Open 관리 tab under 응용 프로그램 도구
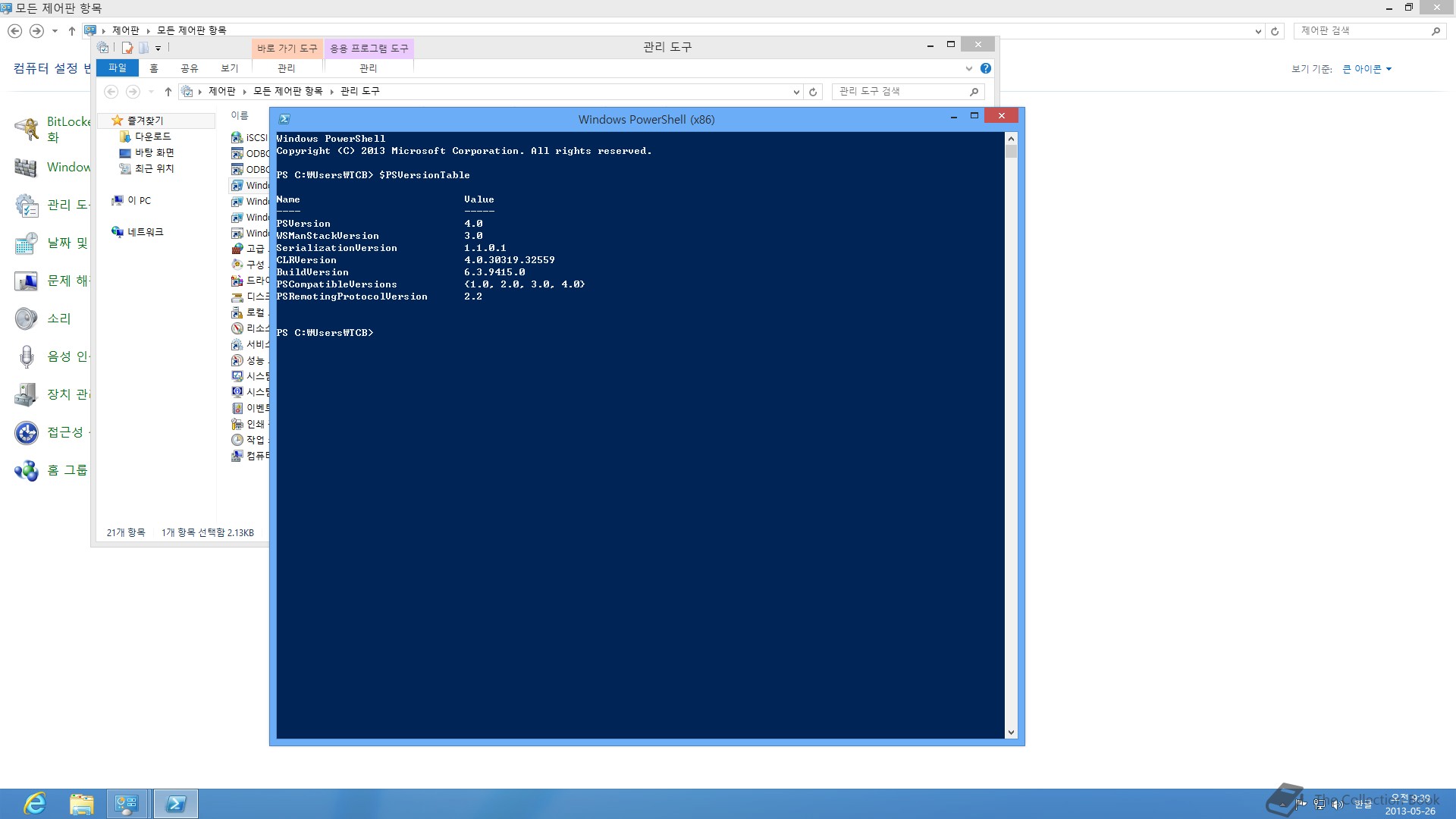Screen dimensions: 1456x819 (369, 68)
